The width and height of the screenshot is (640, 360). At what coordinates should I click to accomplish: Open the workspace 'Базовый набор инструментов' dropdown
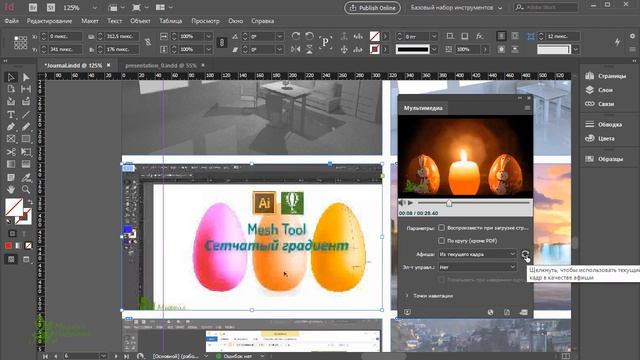456,8
